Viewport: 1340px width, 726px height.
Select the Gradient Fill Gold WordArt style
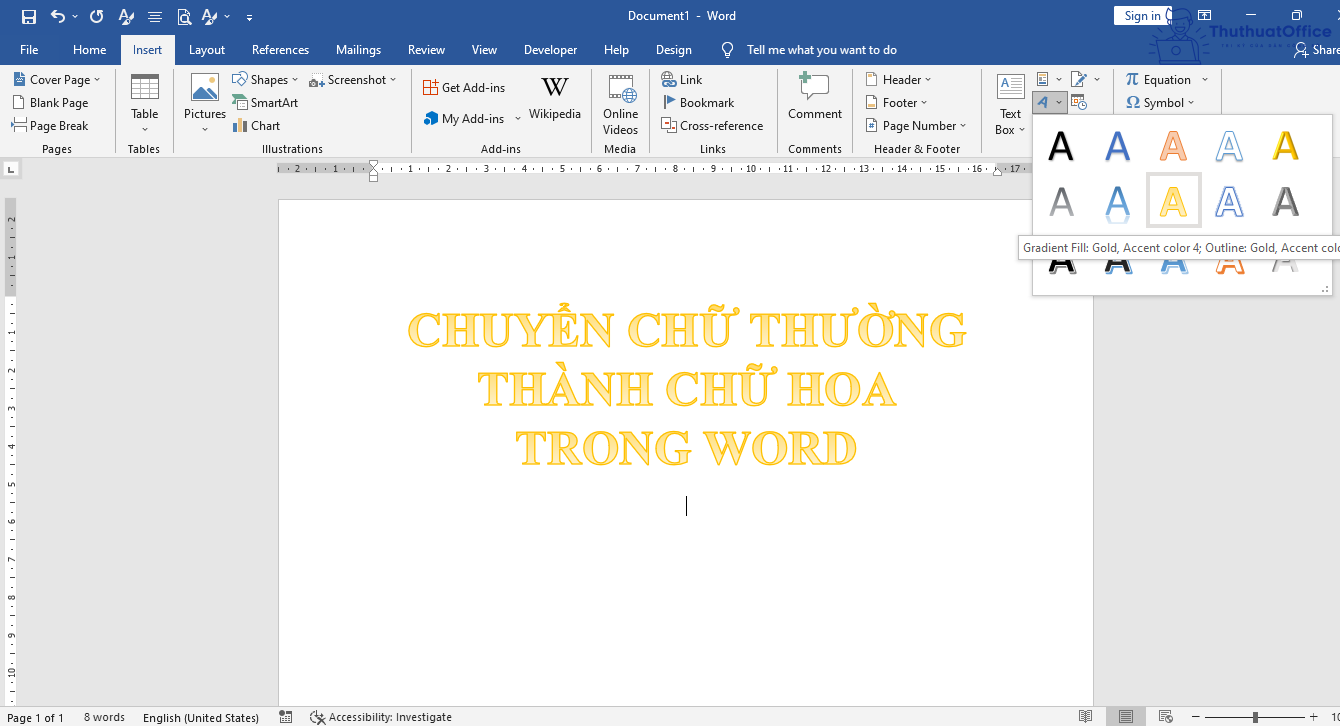tap(1173, 199)
